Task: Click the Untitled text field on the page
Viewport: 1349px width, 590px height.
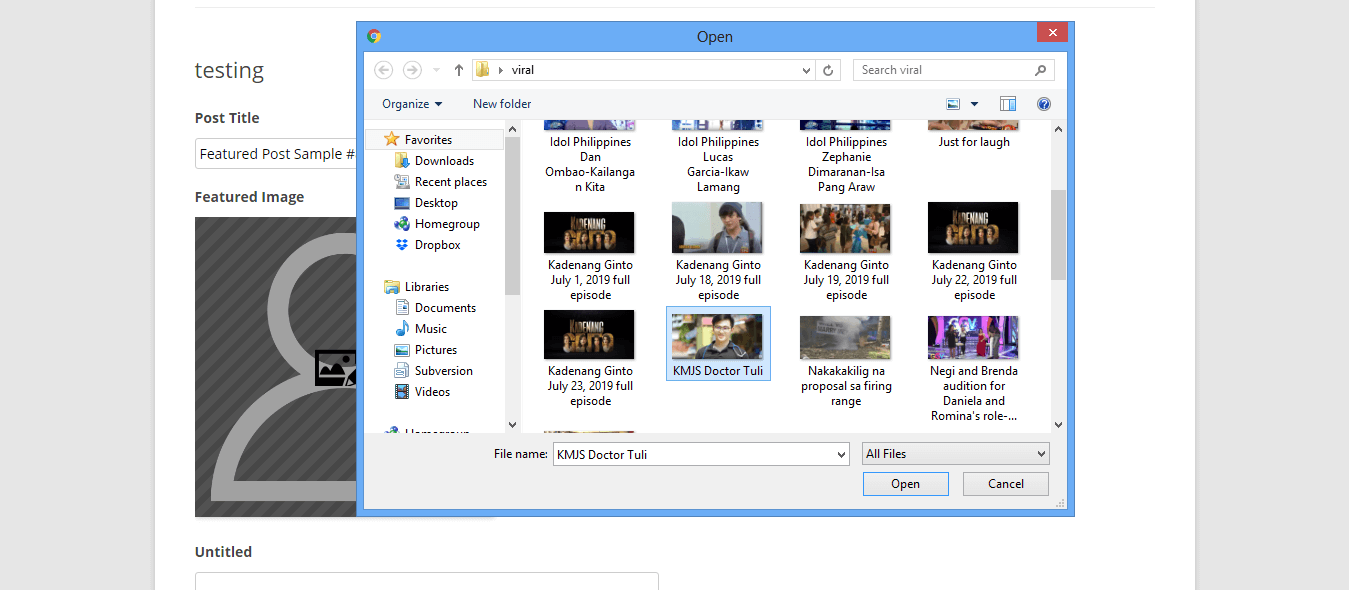Action: 427,581
